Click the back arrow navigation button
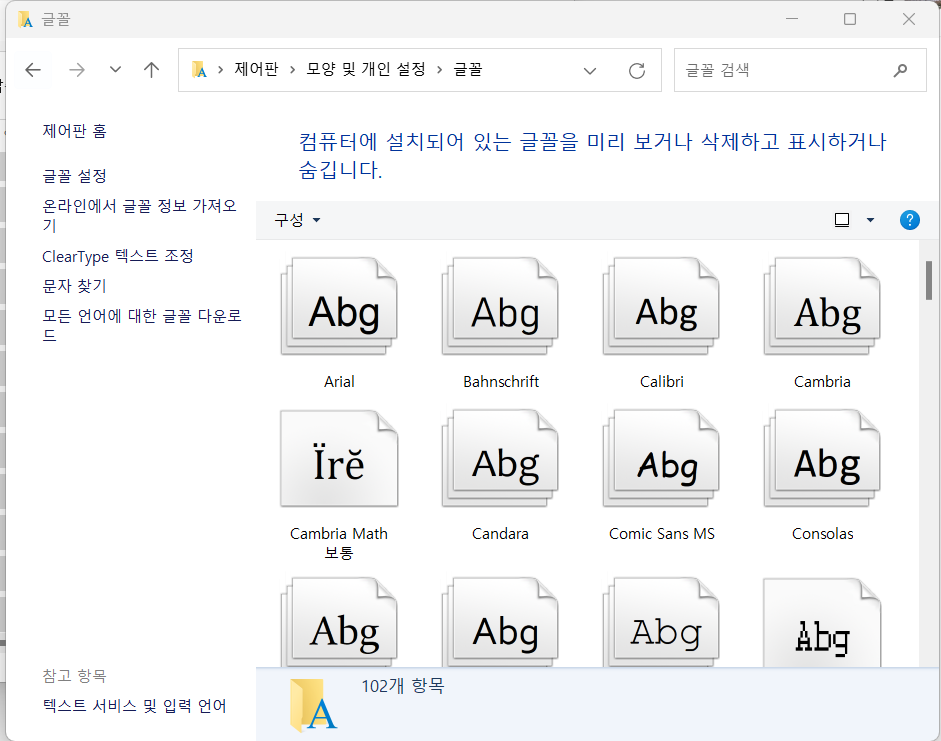 point(33,70)
